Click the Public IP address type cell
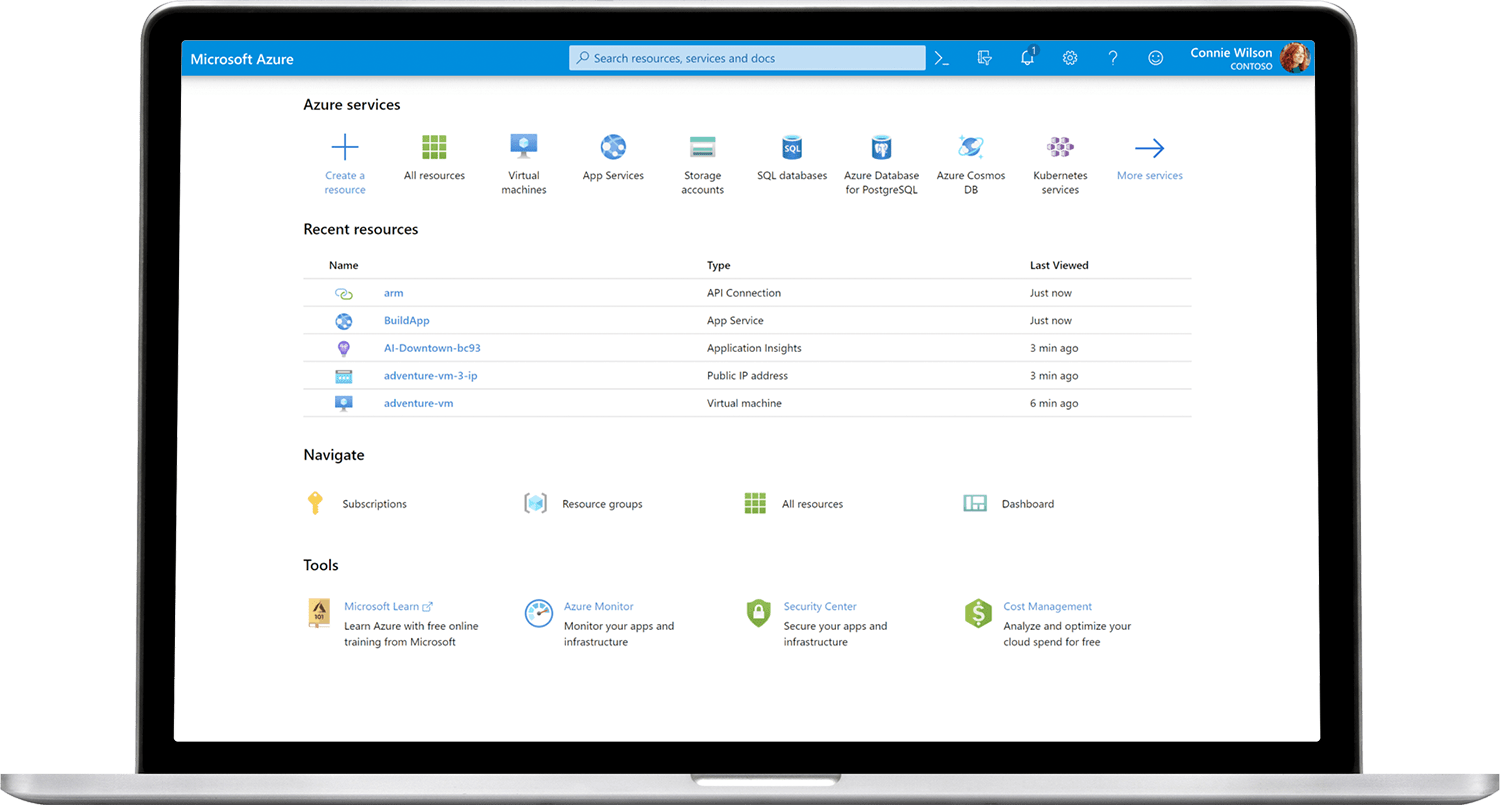This screenshot has height=805, width=1500. pyautogui.click(x=747, y=376)
